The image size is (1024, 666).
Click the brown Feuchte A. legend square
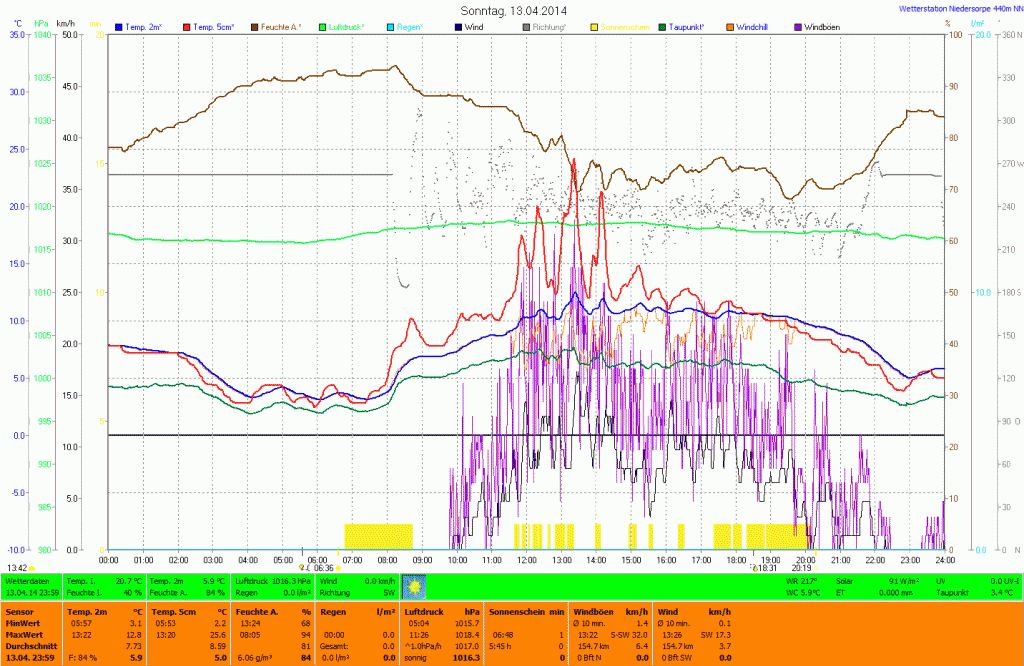coord(256,26)
